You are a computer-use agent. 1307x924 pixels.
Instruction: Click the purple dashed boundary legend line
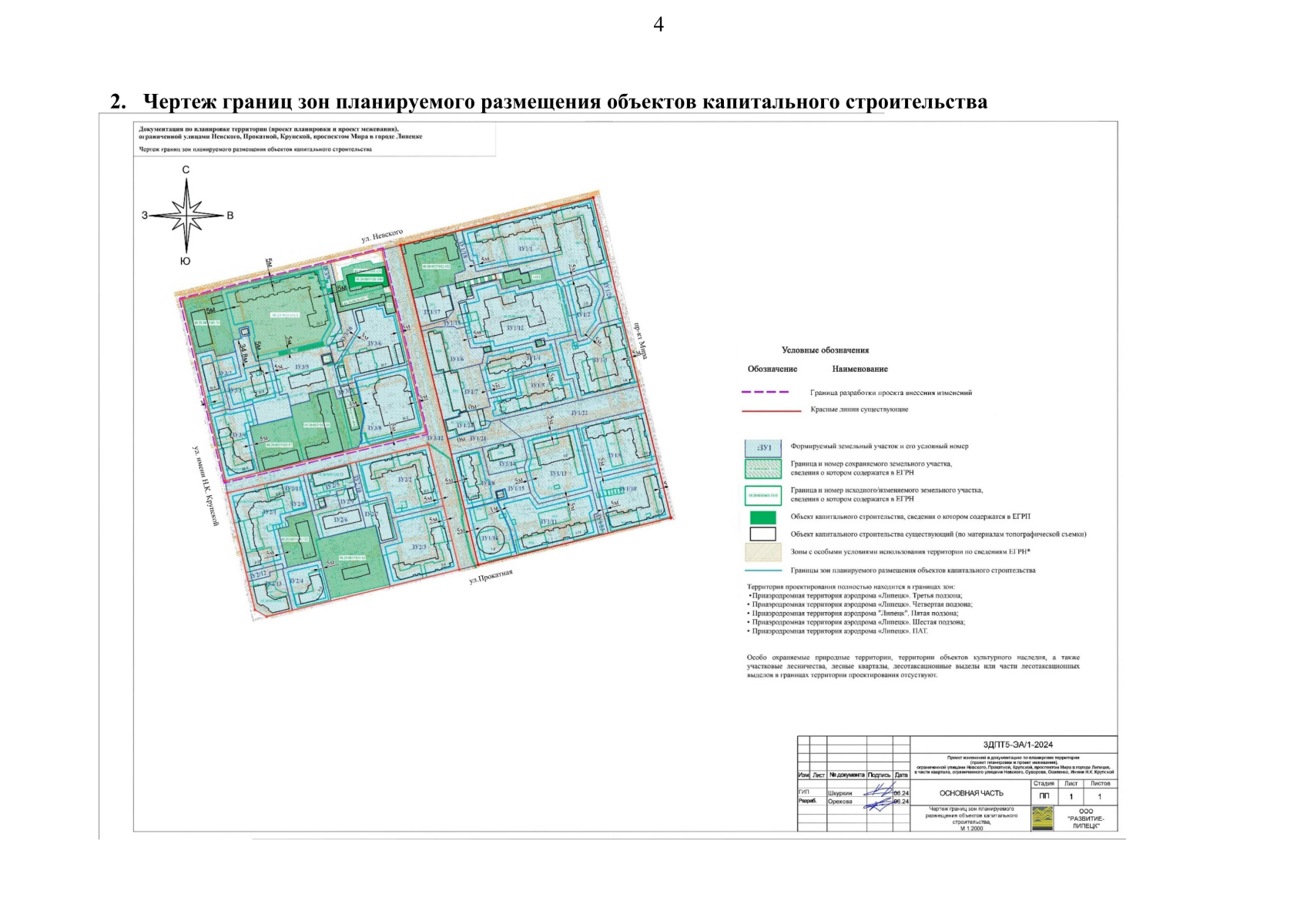[x=765, y=392]
